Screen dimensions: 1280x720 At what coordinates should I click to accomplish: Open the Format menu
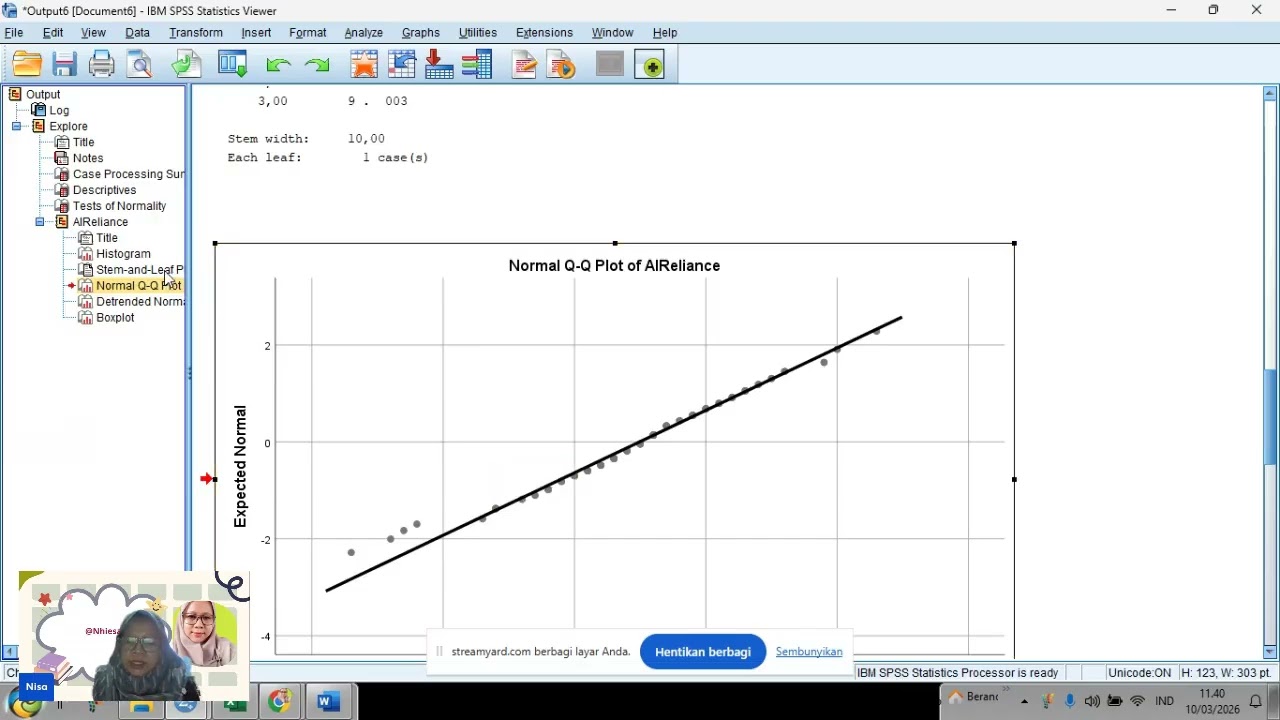coord(308,33)
